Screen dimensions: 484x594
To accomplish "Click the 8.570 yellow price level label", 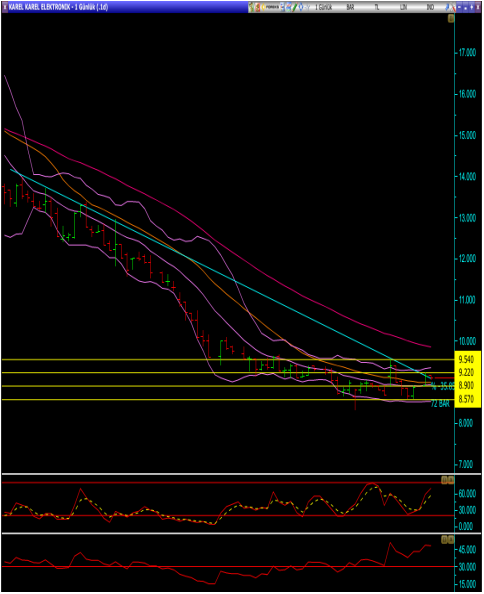I will [466, 399].
